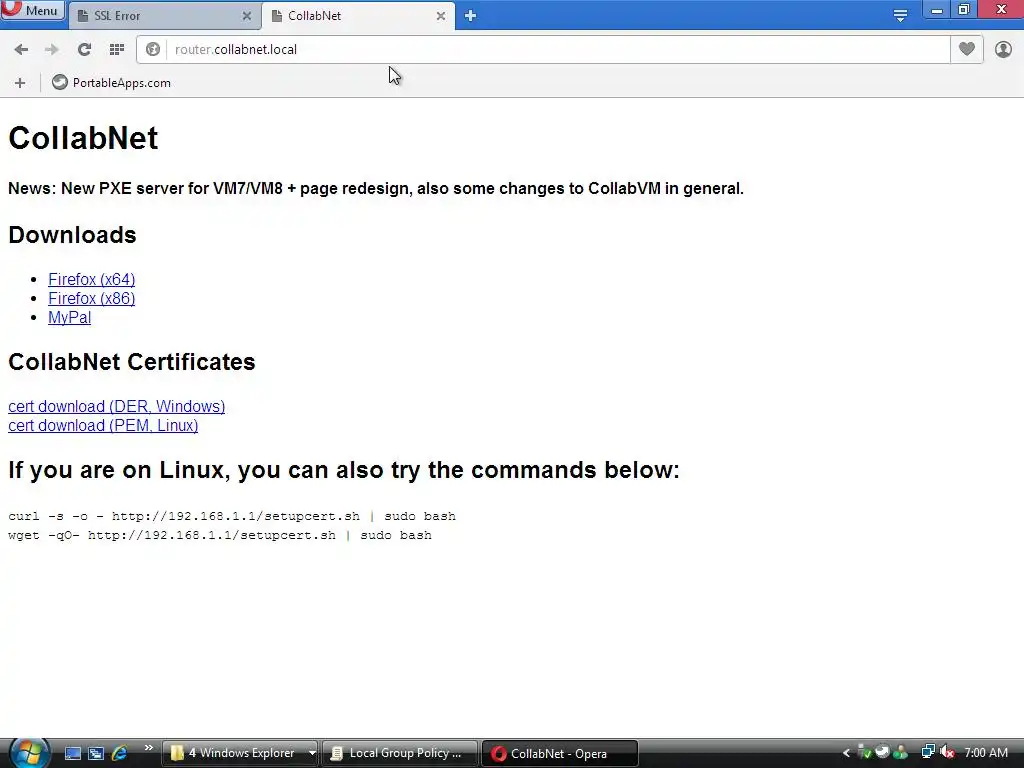1024x768 pixels.
Task: Bookmark page with heart icon
Action: point(967,50)
